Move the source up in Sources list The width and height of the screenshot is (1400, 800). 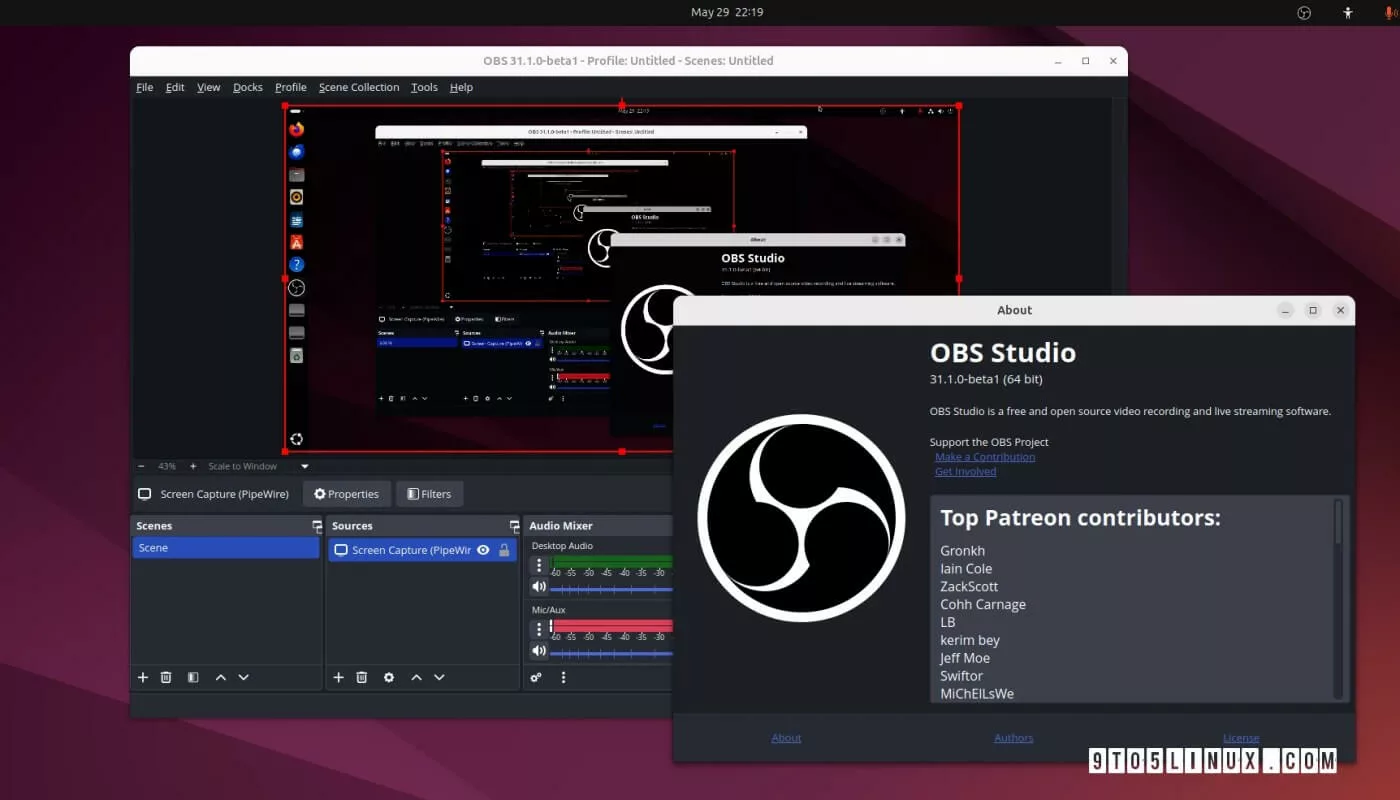coord(416,677)
